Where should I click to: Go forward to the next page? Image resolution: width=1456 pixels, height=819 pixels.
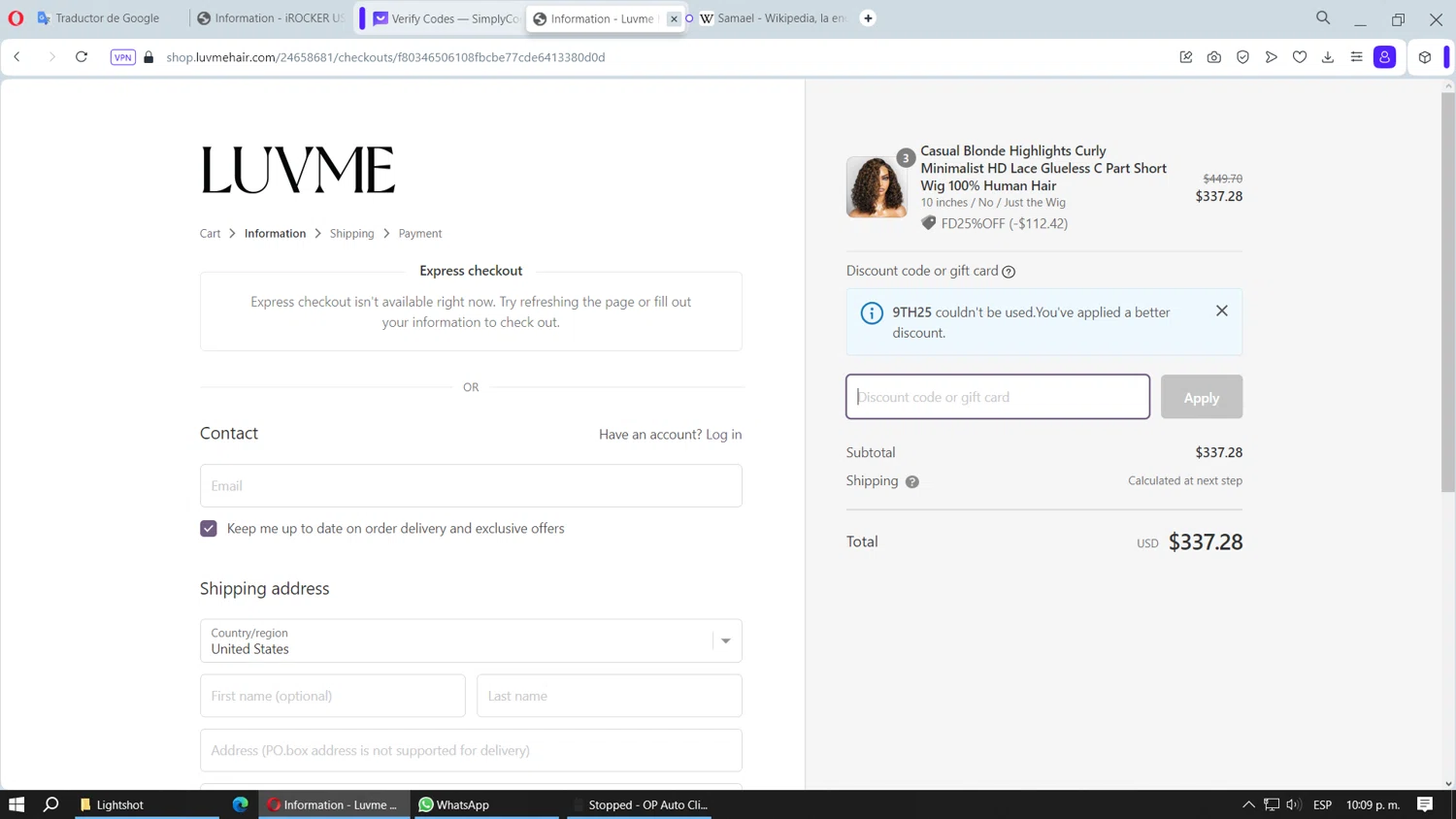click(x=51, y=57)
